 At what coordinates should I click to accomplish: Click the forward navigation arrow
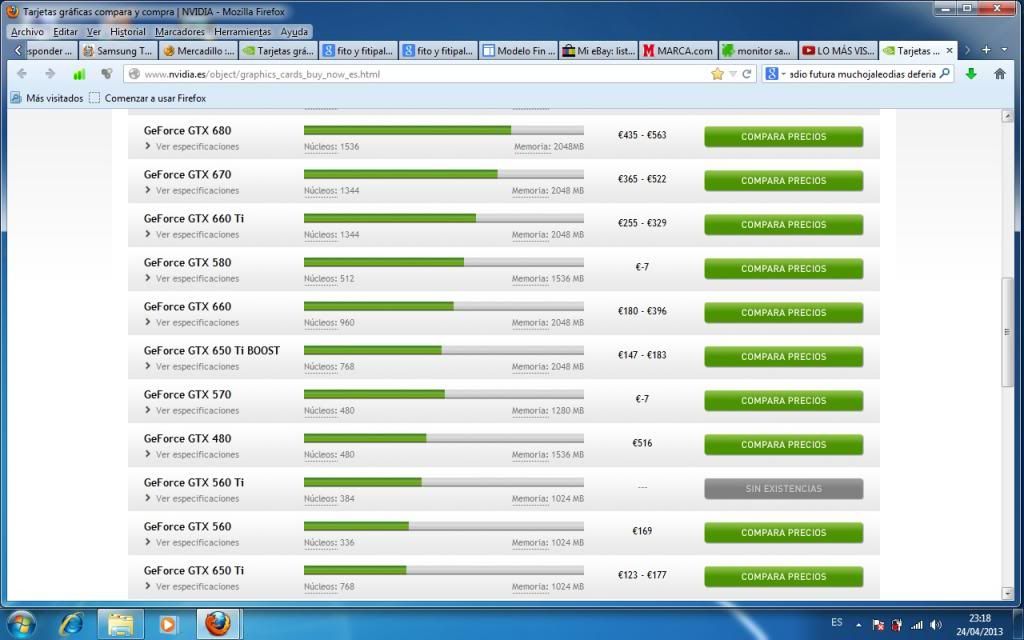(x=50, y=74)
